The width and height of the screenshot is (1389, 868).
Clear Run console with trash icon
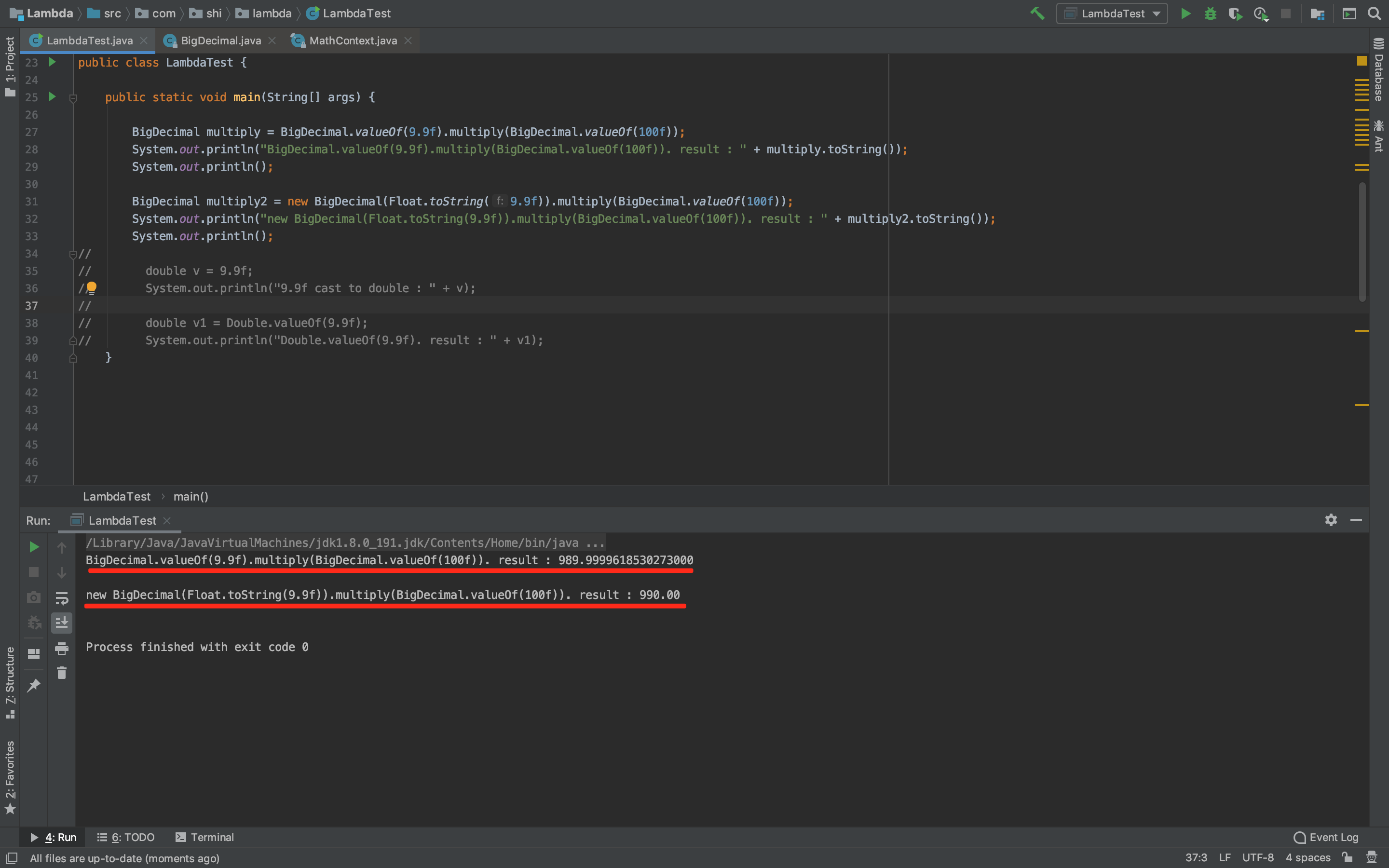61,673
